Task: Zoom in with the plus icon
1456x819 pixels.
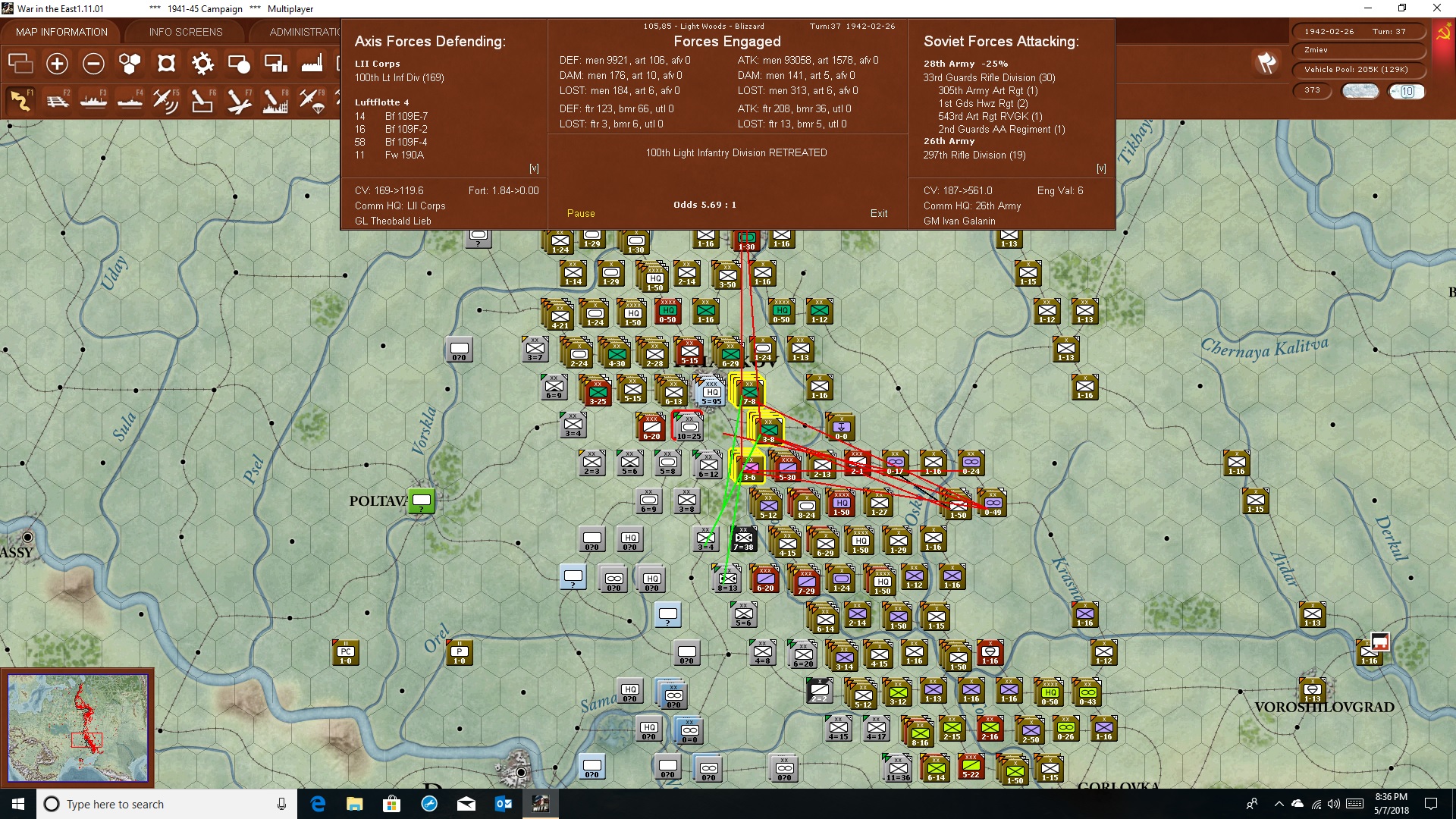Action: 57,64
